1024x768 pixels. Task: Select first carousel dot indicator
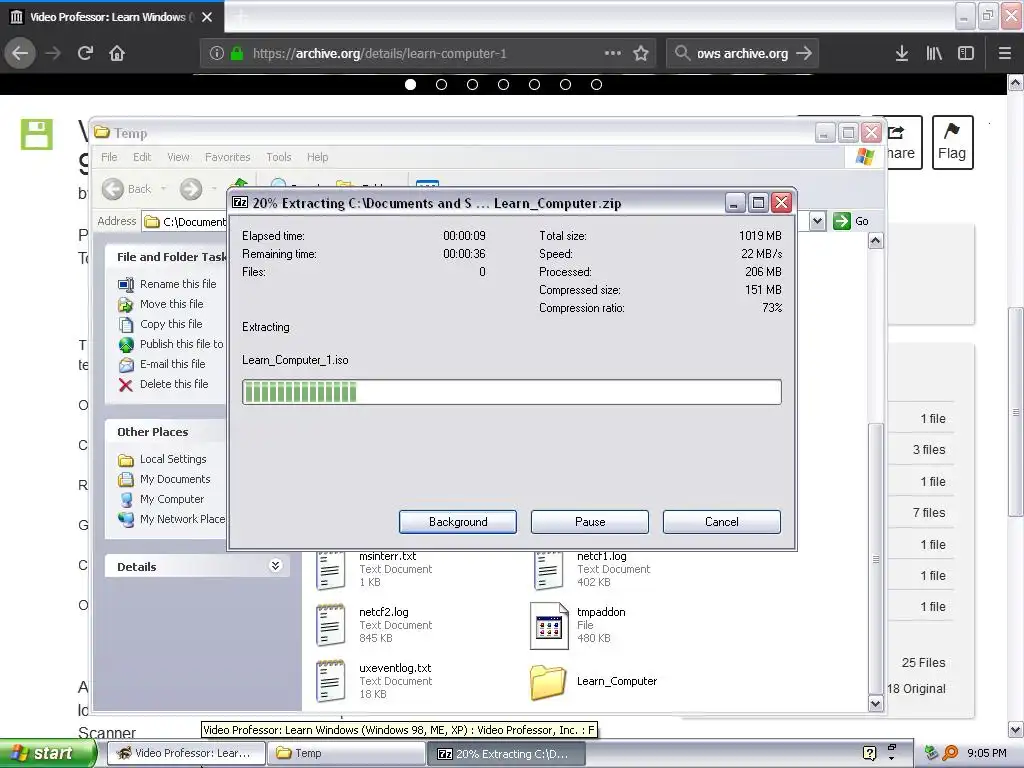410,84
